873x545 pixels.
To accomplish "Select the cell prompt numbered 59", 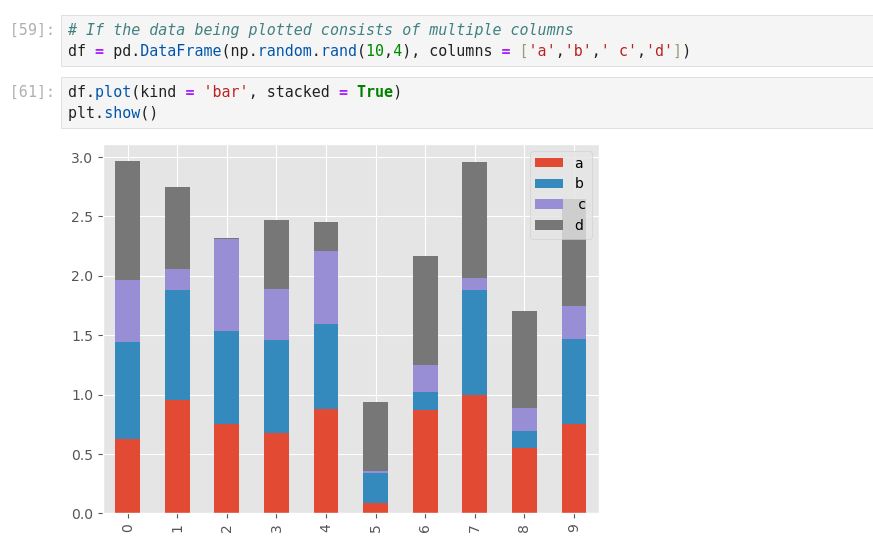I will [32, 30].
